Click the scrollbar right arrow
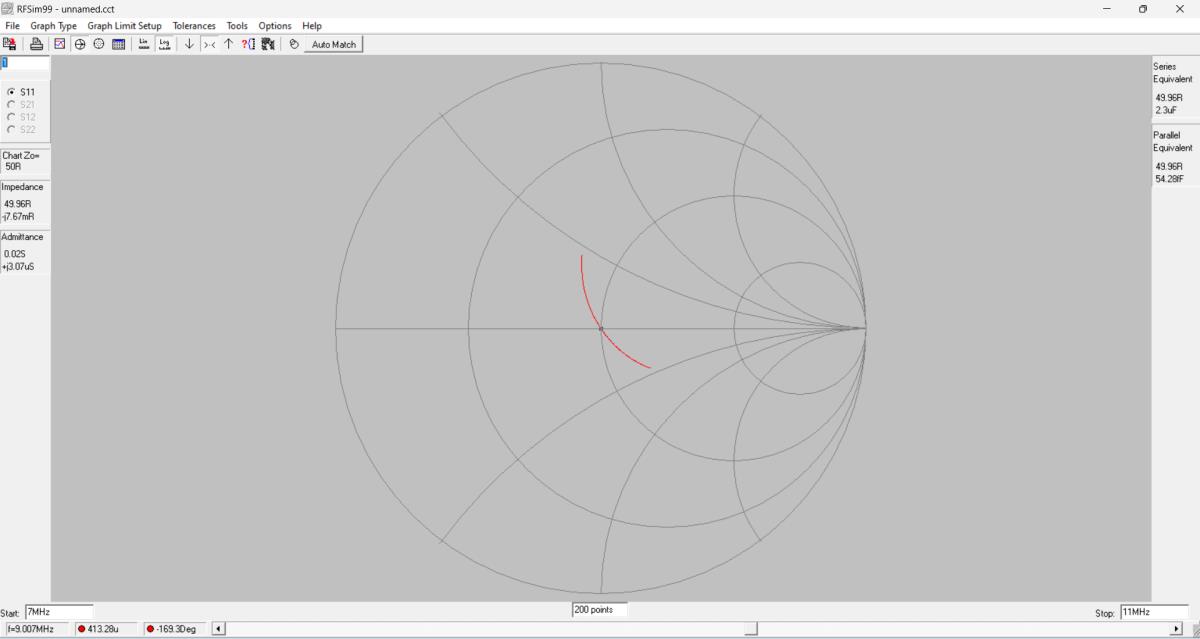The height and width of the screenshot is (639, 1200). pyautogui.click(x=1176, y=628)
